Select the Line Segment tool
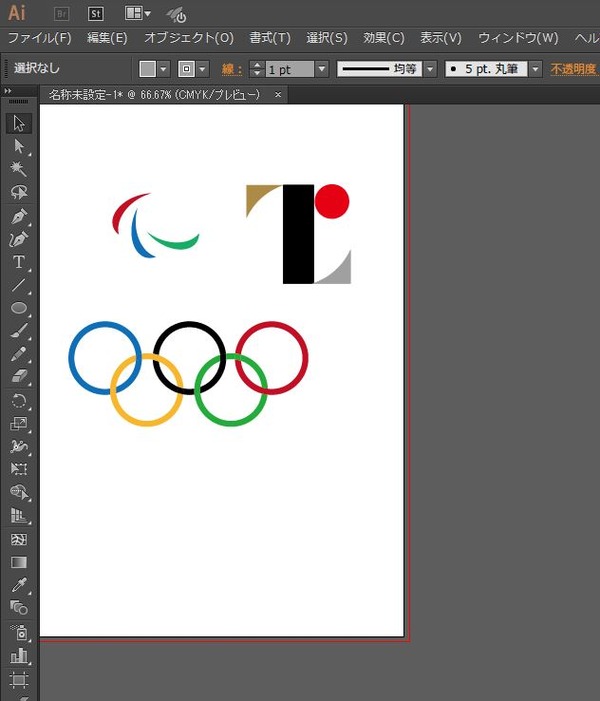600x701 pixels. [19, 285]
